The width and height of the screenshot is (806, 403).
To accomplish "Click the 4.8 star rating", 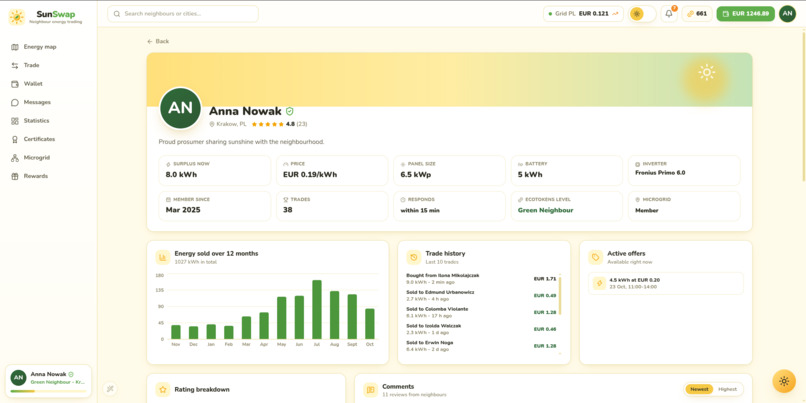I will tap(279, 124).
